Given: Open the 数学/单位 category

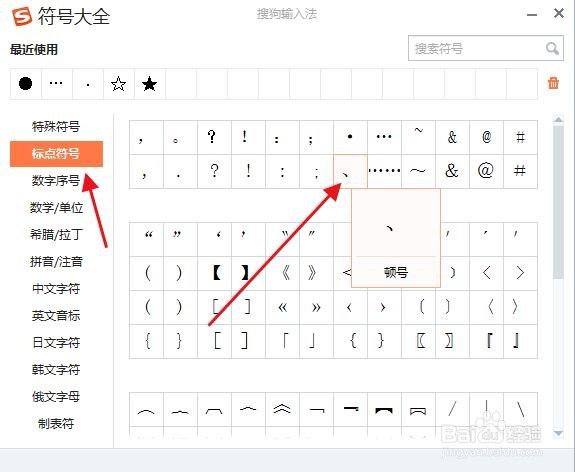Looking at the screenshot, I should pyautogui.click(x=56, y=208).
